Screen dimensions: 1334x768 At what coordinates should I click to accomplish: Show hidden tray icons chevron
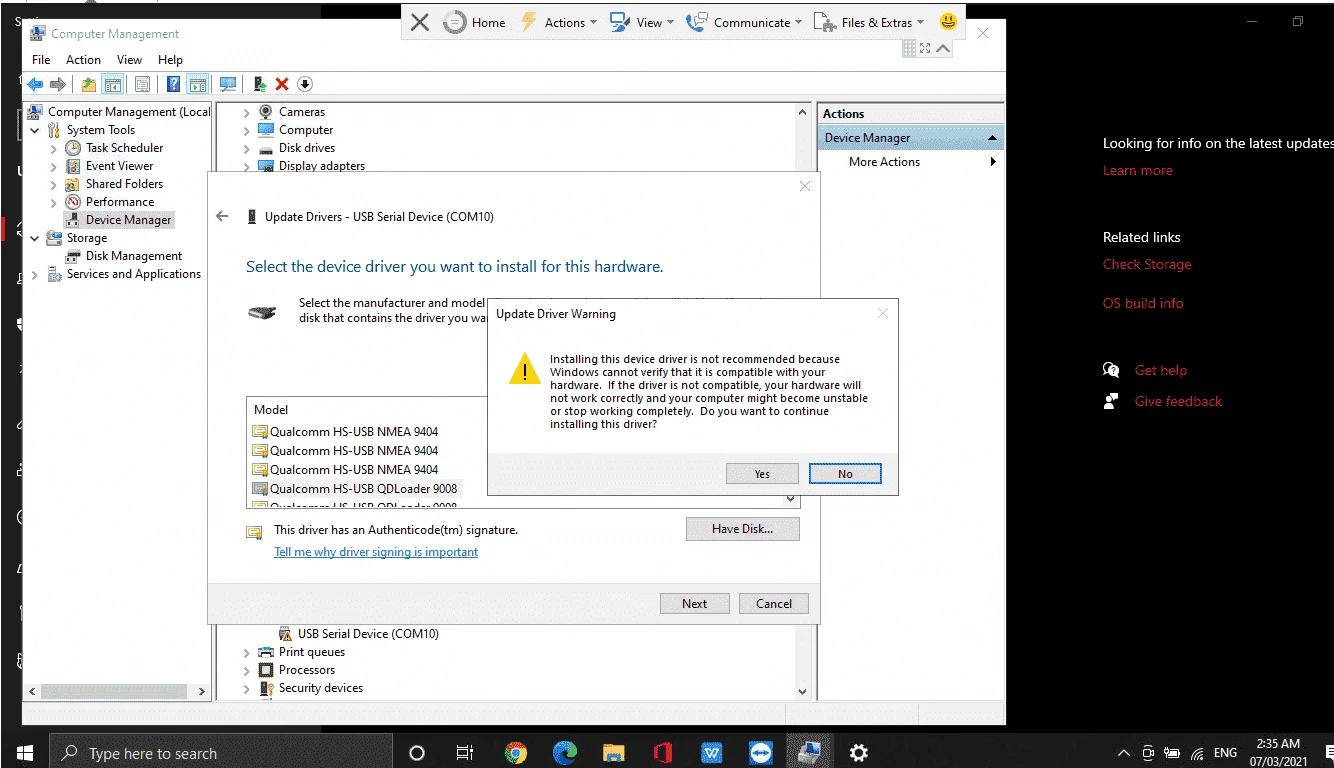[1124, 753]
